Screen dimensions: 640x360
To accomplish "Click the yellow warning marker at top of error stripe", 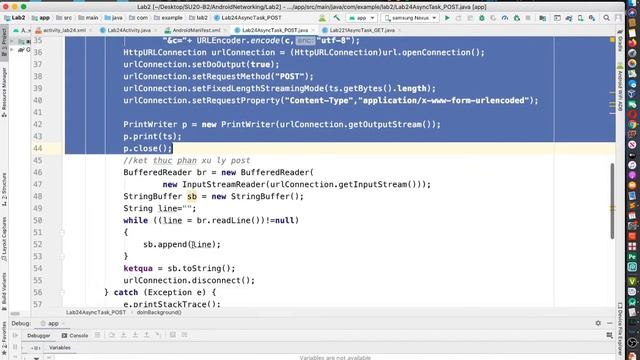I will click(612, 40).
